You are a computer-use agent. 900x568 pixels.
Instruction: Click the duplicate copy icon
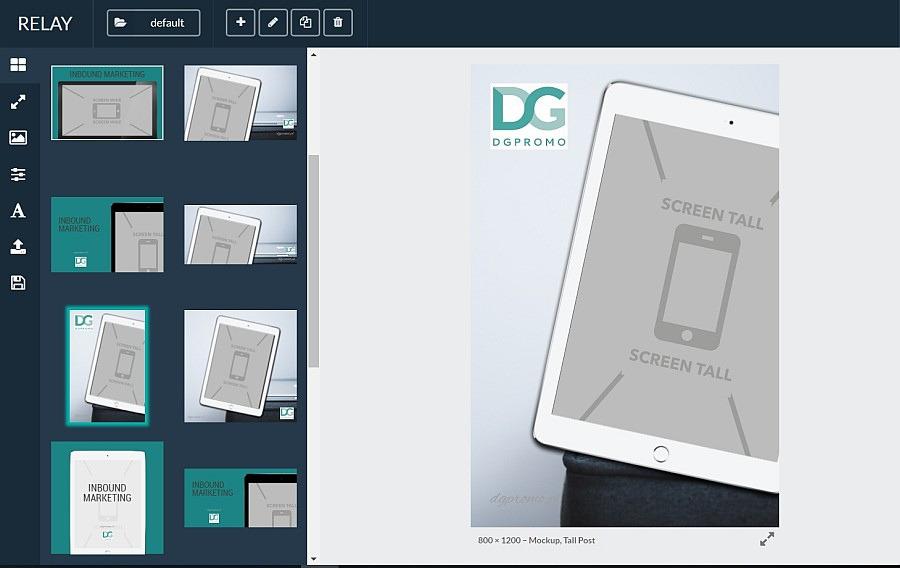click(305, 23)
